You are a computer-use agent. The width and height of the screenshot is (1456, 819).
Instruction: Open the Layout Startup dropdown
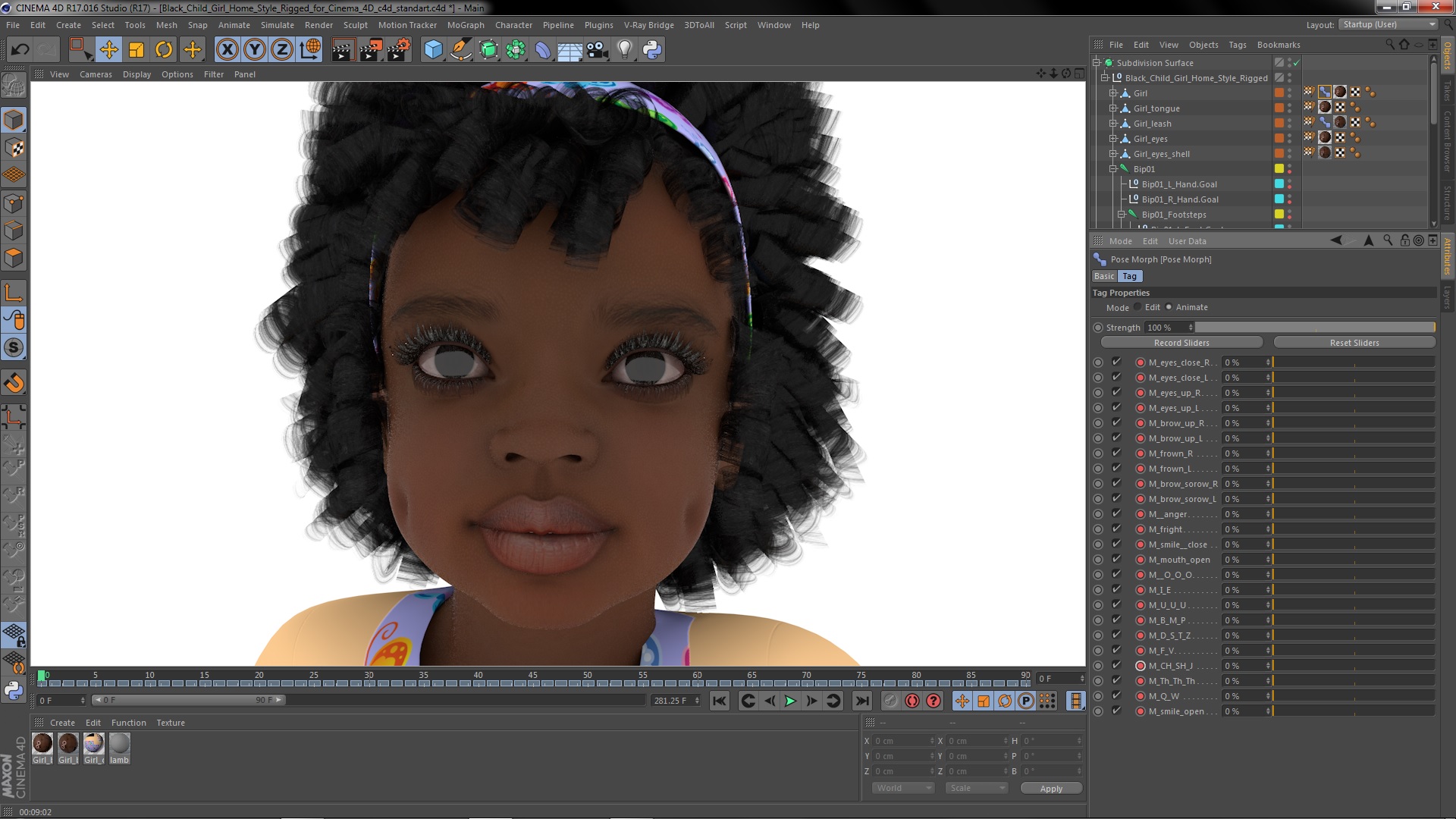pos(1388,24)
